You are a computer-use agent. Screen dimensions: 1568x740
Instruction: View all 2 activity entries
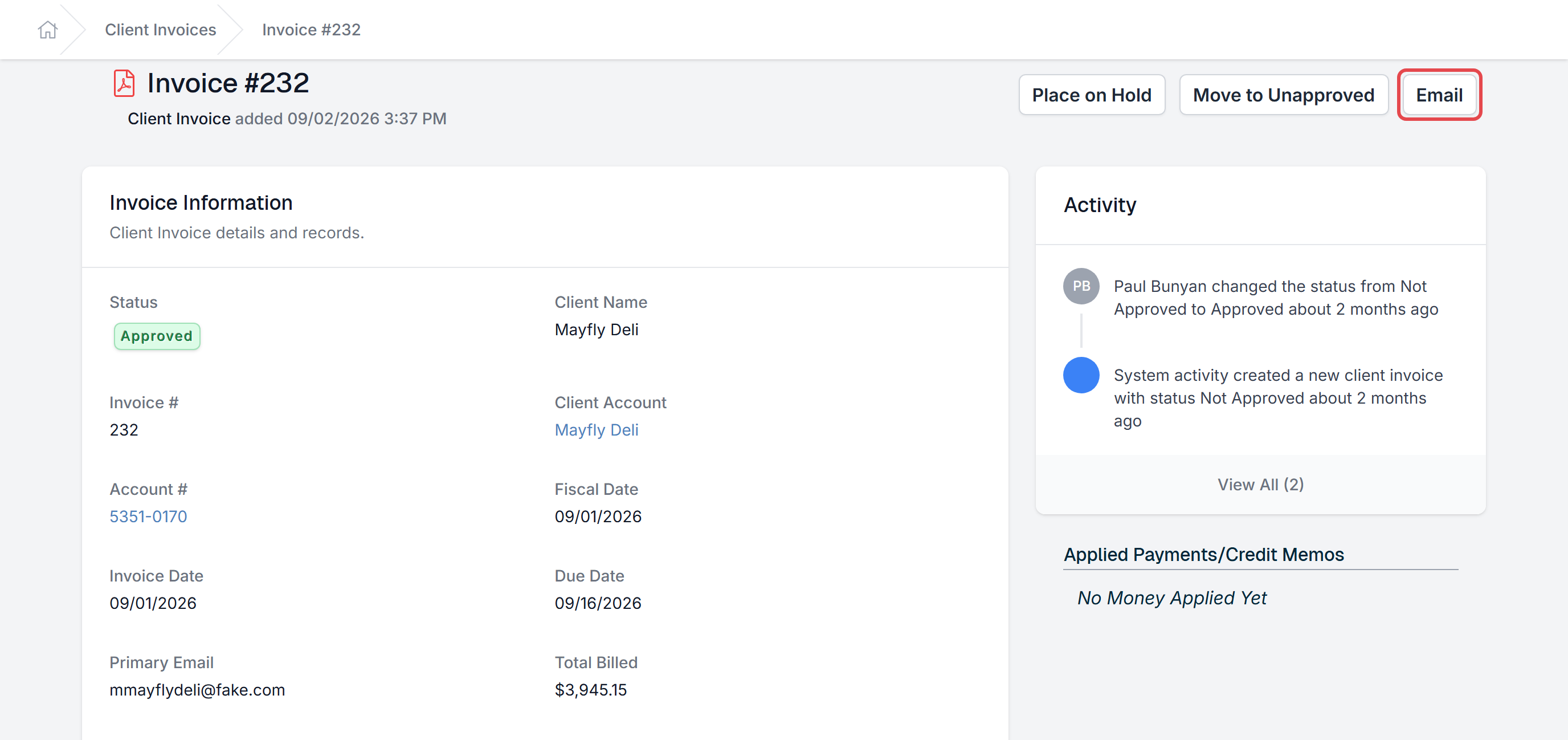[1260, 484]
